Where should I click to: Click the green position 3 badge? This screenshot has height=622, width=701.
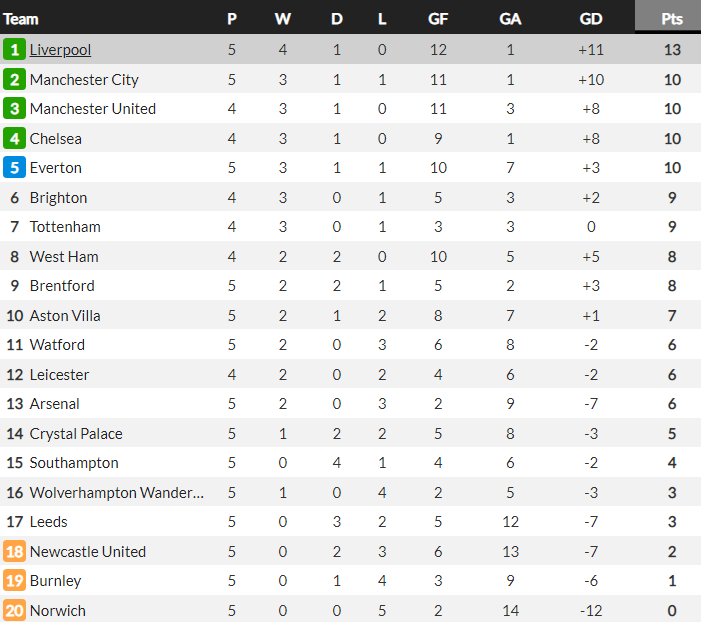(14, 109)
